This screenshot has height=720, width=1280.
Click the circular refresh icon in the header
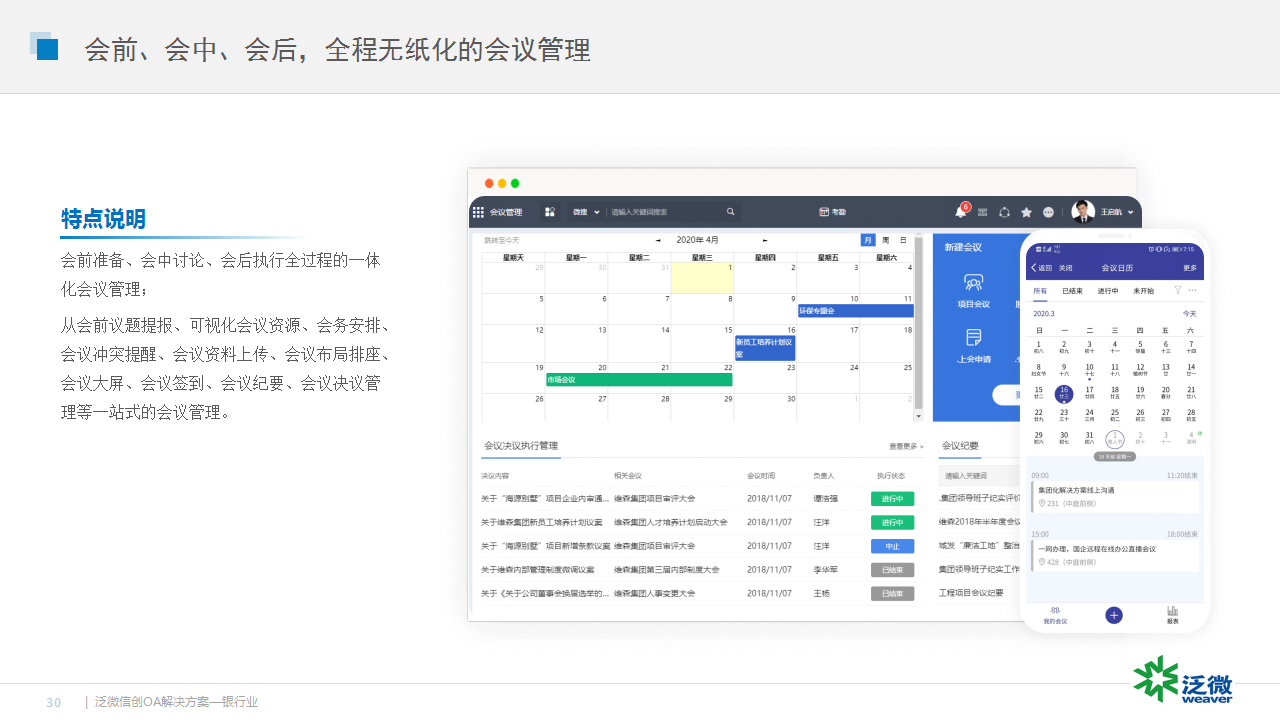pyautogui.click(x=1004, y=212)
